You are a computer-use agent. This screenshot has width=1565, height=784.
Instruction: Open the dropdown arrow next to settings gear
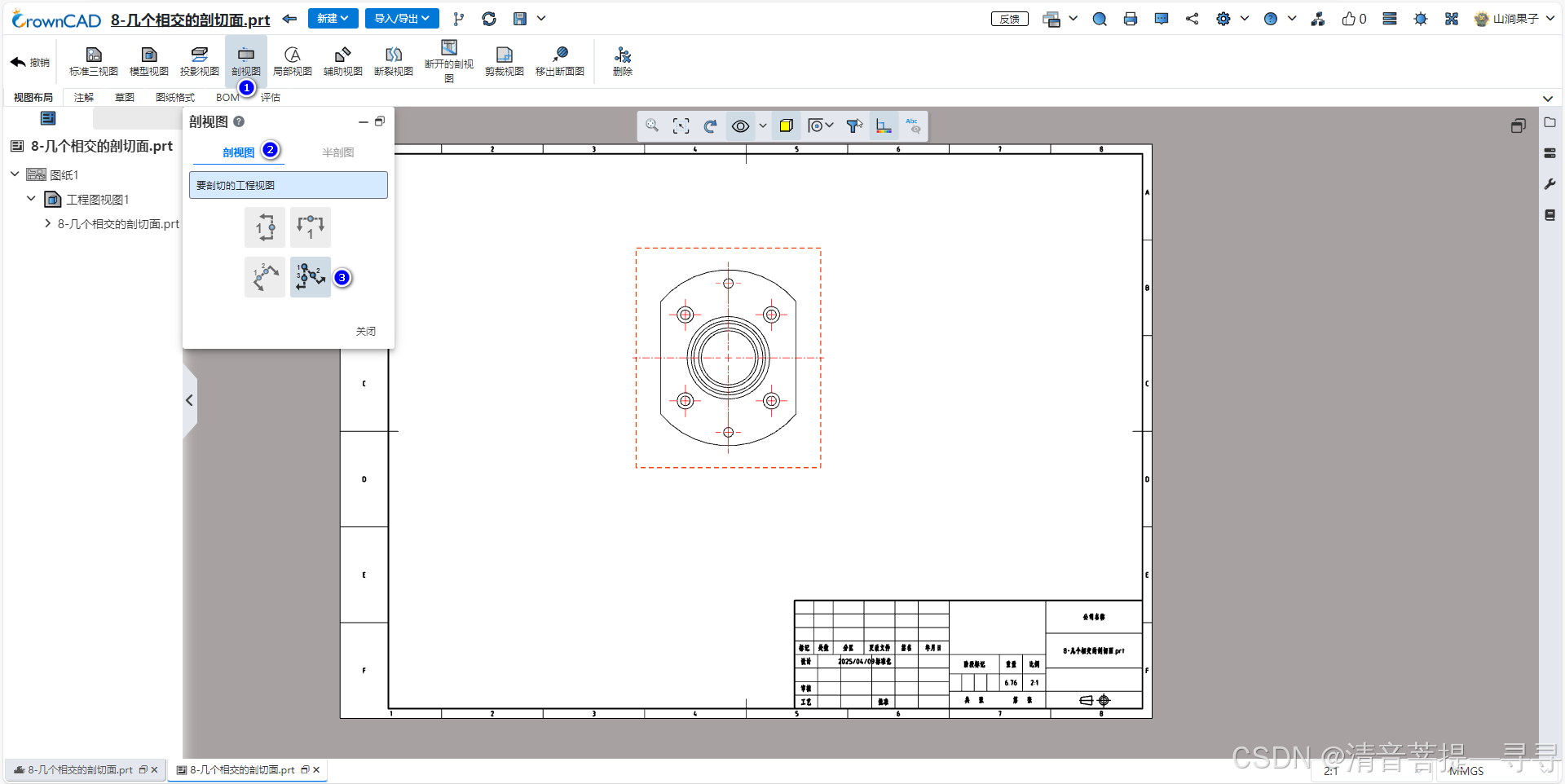[x=1245, y=18]
